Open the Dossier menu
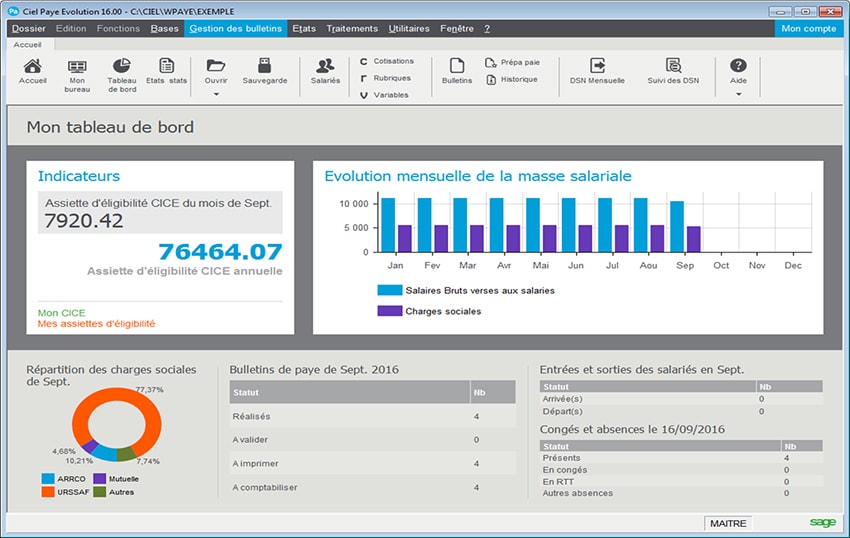 pyautogui.click(x=29, y=29)
